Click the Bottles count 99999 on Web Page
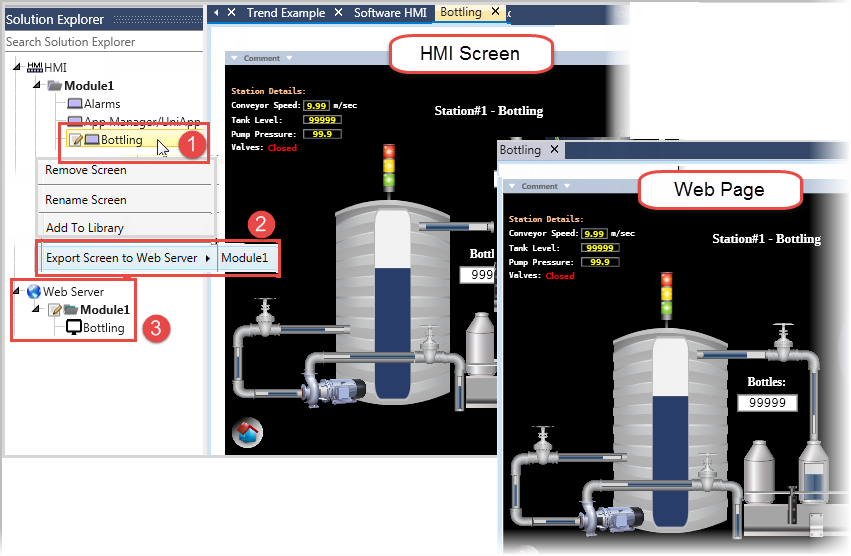 click(767, 403)
